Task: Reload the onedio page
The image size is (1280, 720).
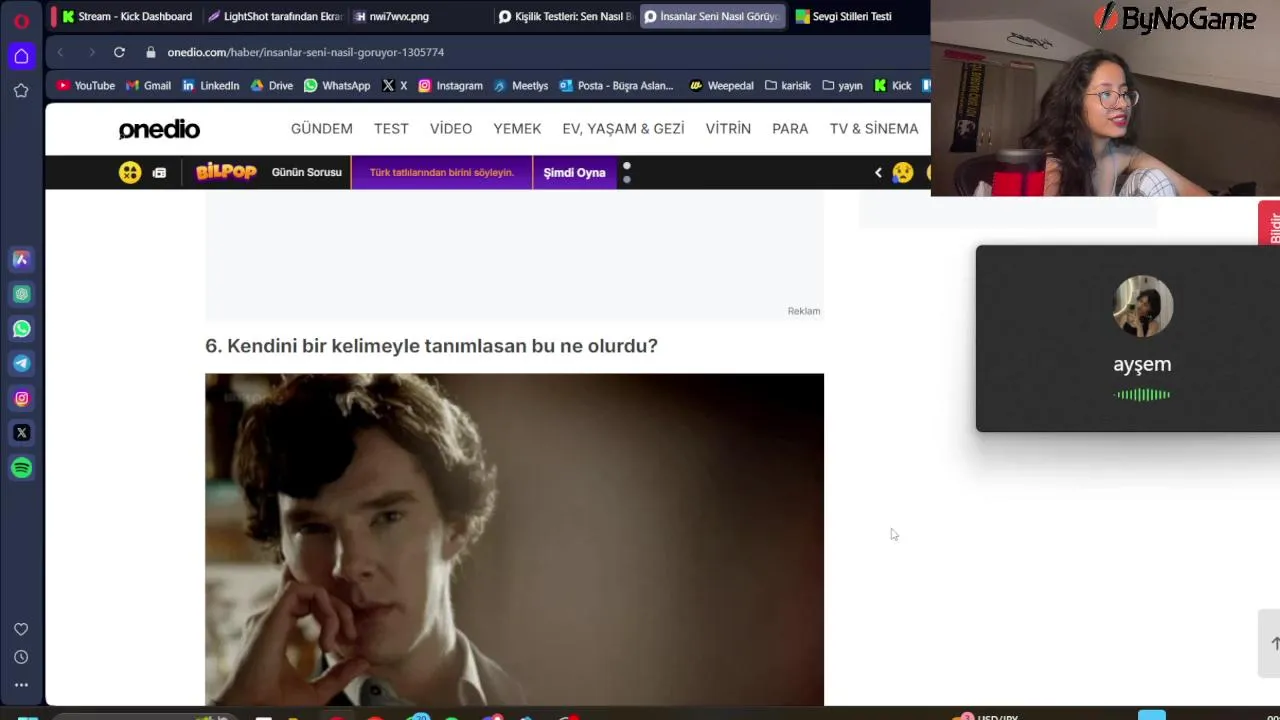Action: (x=119, y=52)
